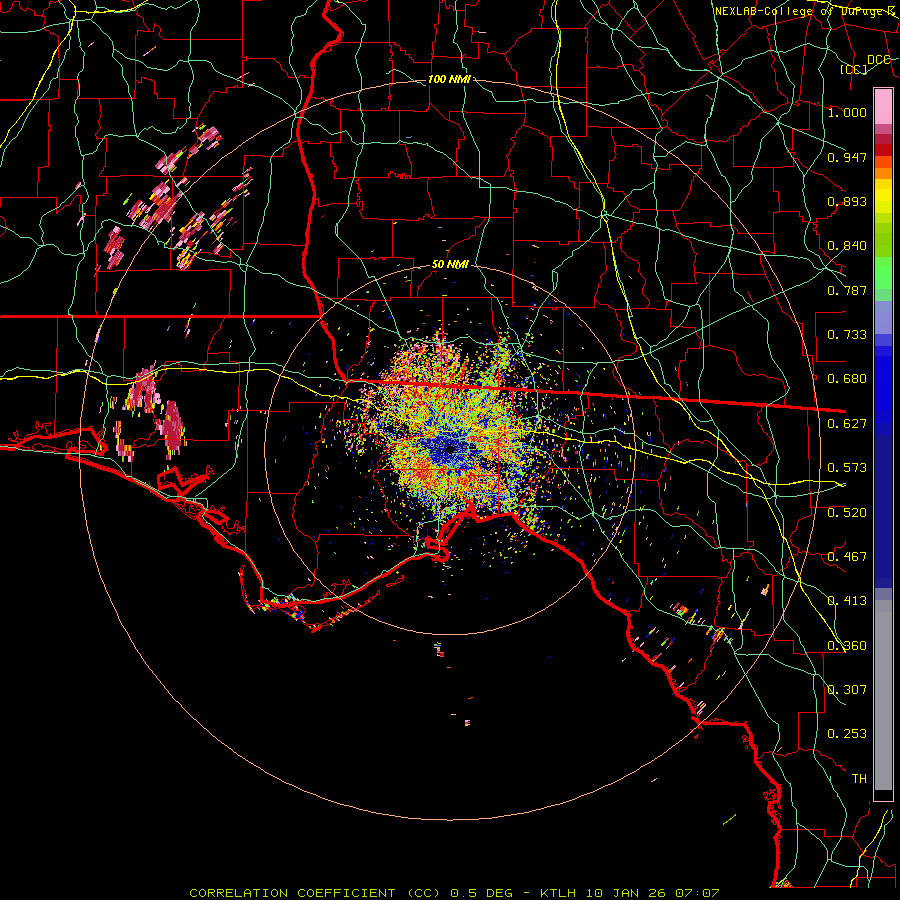The image size is (900, 900).
Task: Select the 0.627 scale value
Action: 847,424
